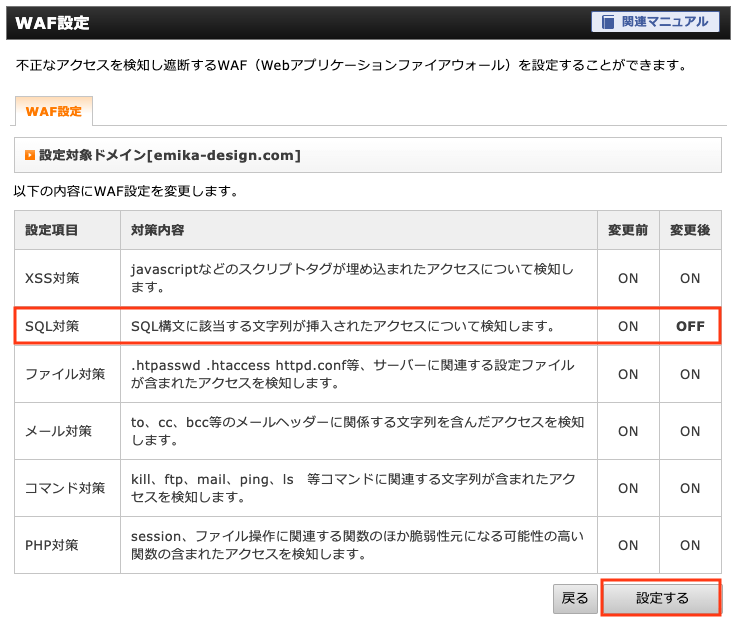The height and width of the screenshot is (623, 739).
Task: Click the 変更後 ON value for ファイル対策
Action: 690,374
